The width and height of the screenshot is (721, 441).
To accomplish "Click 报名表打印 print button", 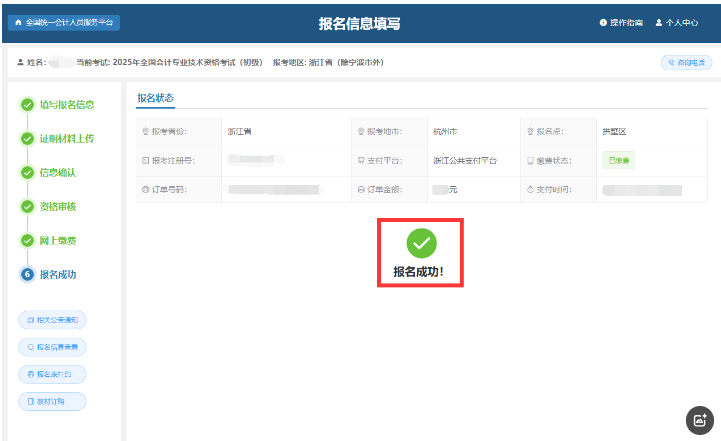I will 52,374.
